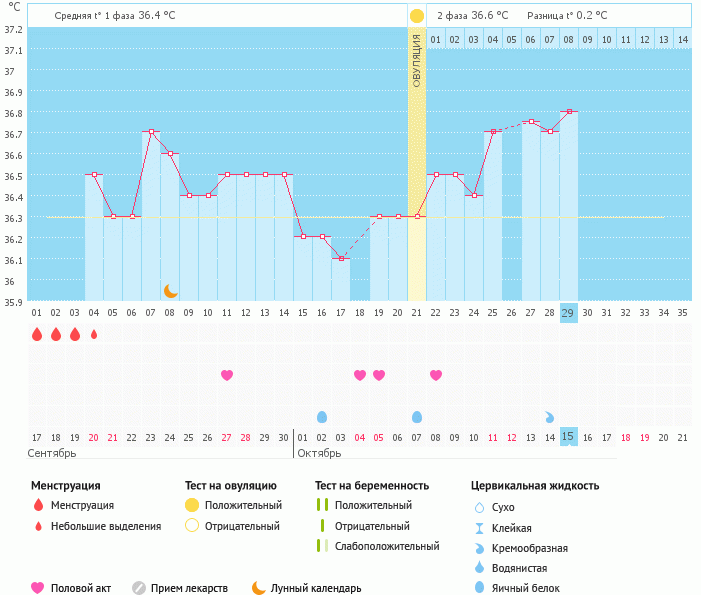This screenshot has width=701, height=595.
Task: Select the 36.8 temperature point on day 29
Action: pyautogui.click(x=568, y=112)
